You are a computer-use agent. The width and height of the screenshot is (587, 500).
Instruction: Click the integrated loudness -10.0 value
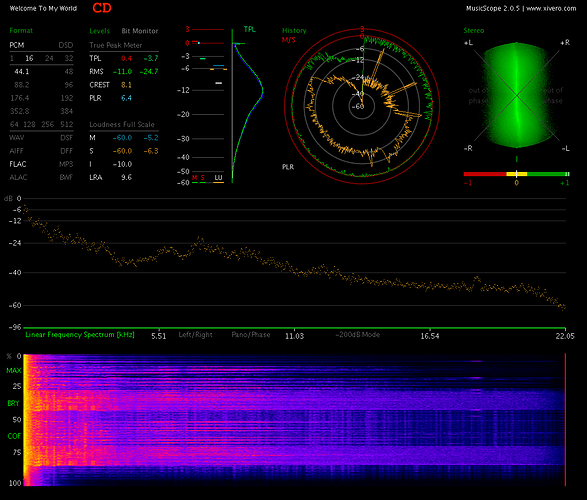[122, 164]
